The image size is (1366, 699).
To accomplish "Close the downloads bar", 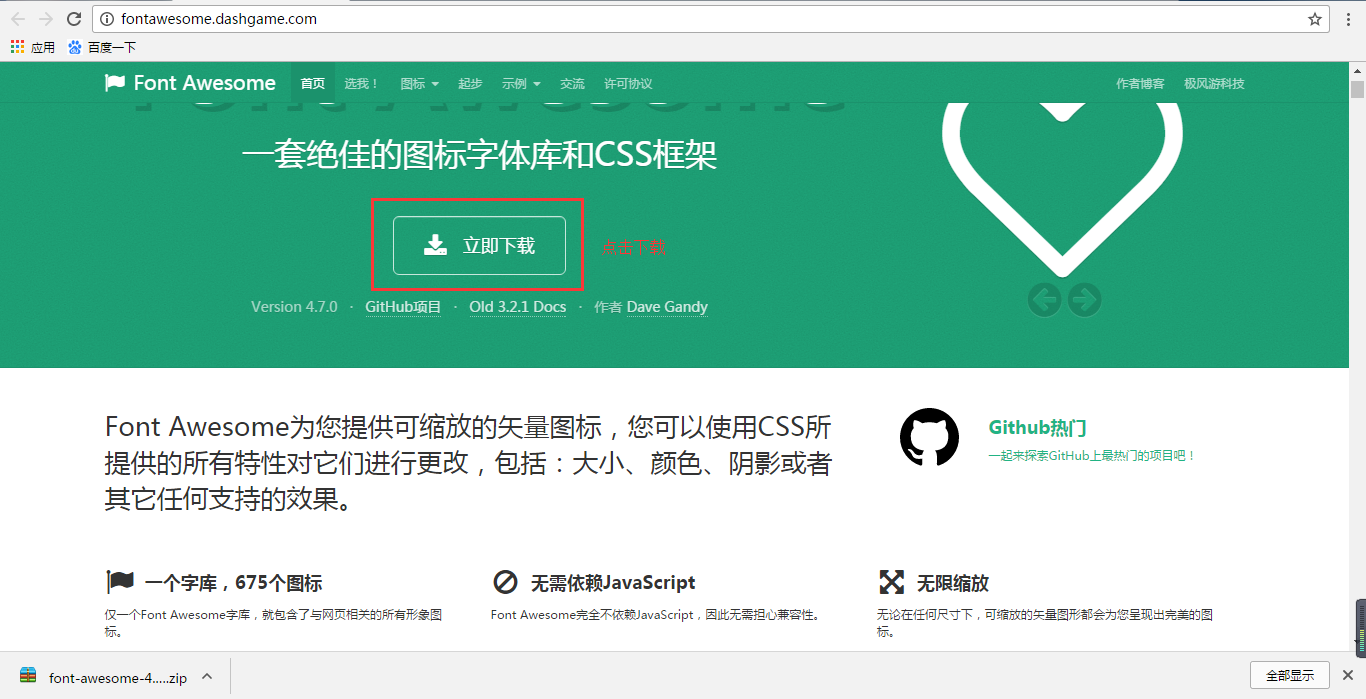I will 1347,675.
